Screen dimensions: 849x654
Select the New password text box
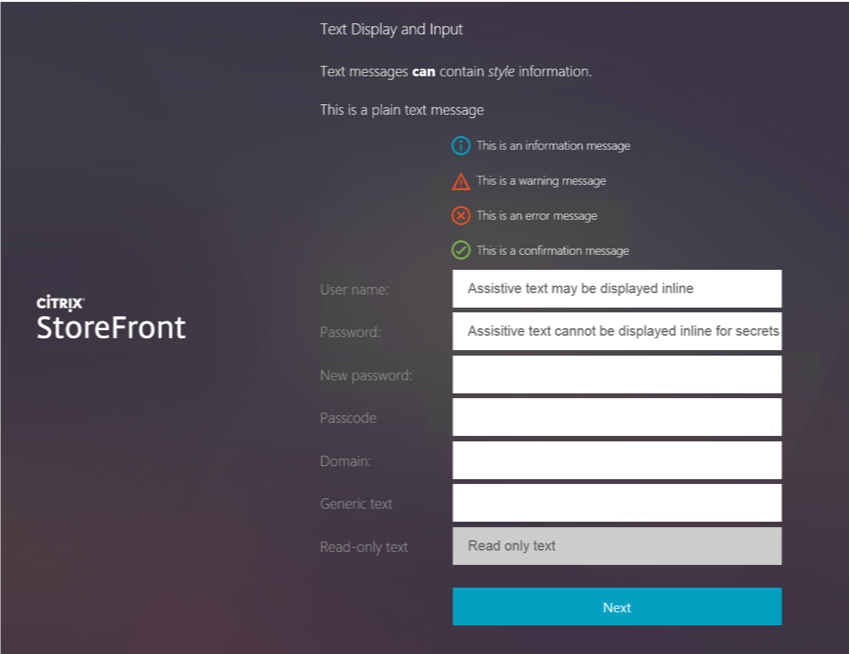(x=616, y=375)
